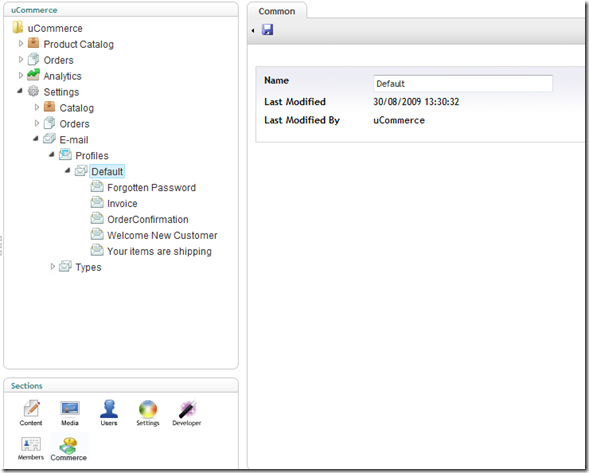Viewport: 589px width, 473px height.
Task: Expand the Product Catalog node
Action: click(21, 44)
